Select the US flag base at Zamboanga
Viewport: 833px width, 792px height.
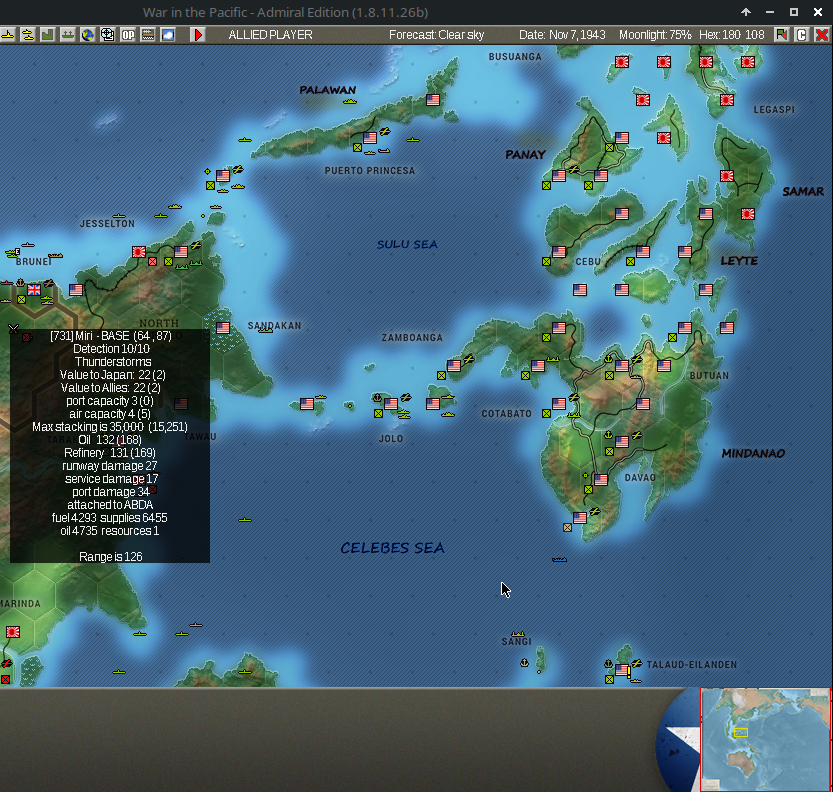pyautogui.click(x=454, y=365)
